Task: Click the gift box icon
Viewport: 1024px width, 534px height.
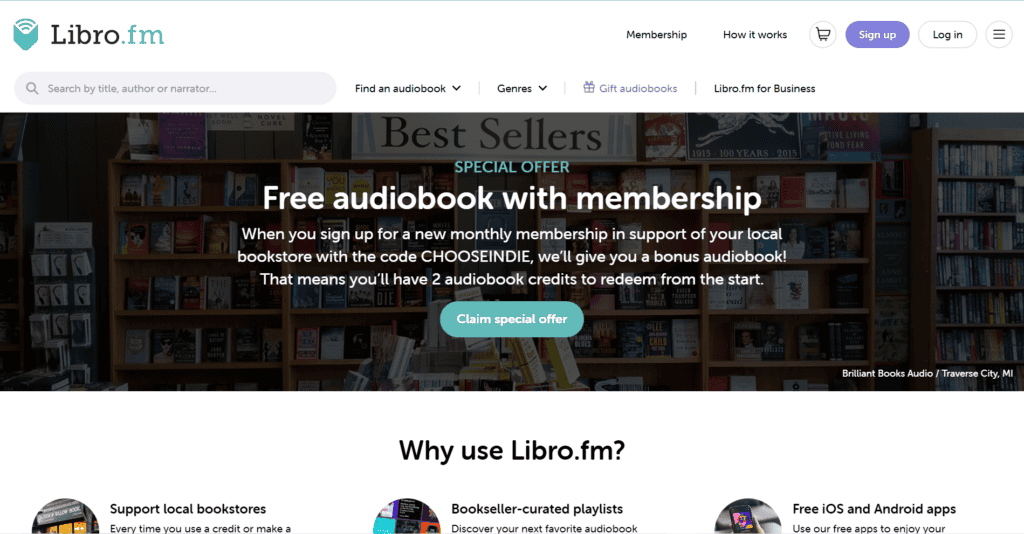Action: (x=588, y=87)
